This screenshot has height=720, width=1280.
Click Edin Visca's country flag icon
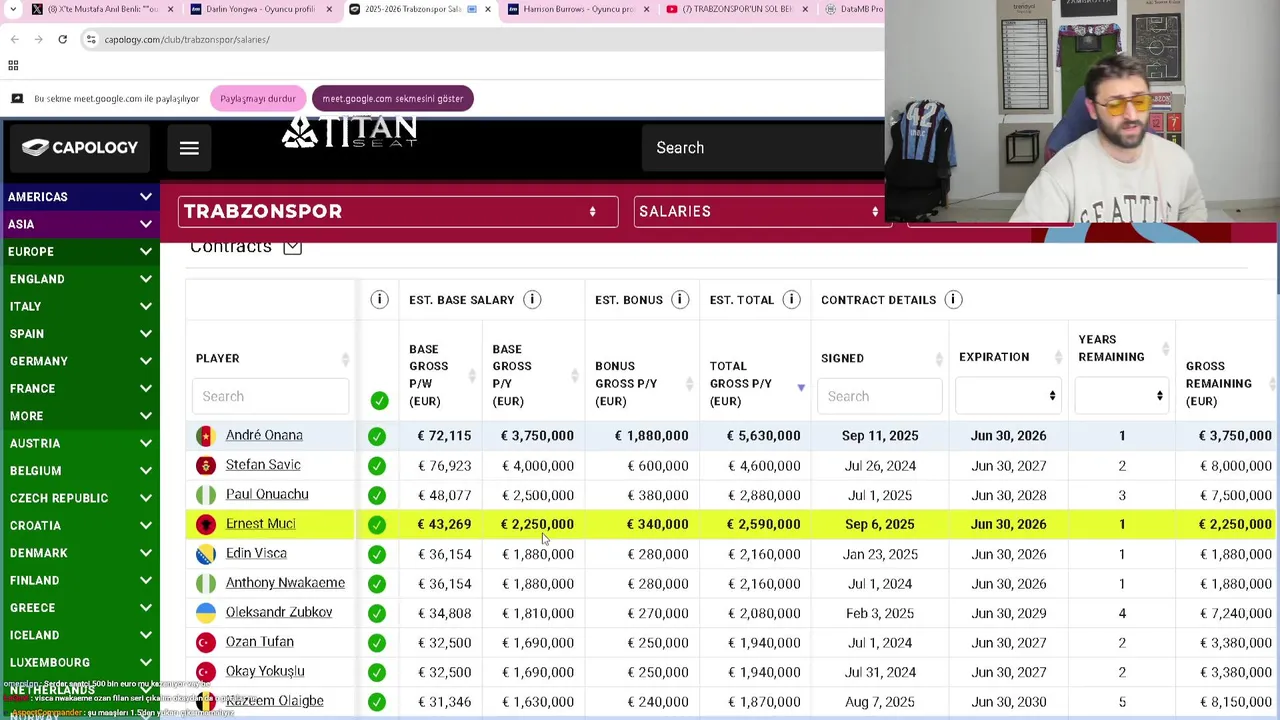click(x=206, y=554)
